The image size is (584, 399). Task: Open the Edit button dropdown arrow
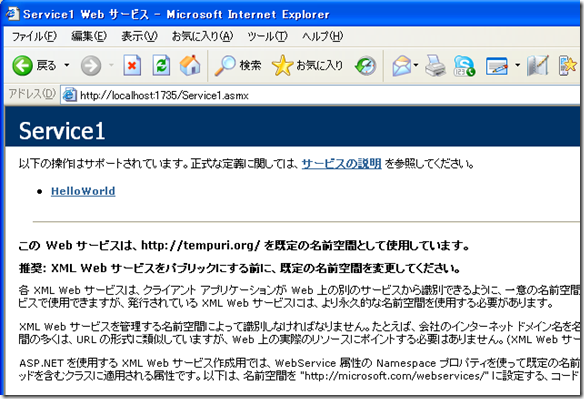tap(517, 66)
